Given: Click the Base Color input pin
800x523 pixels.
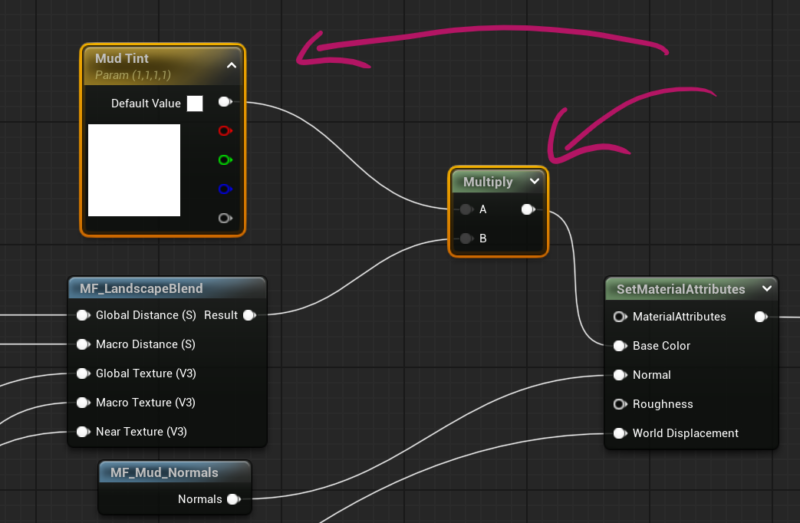Looking at the screenshot, I should 621,346.
